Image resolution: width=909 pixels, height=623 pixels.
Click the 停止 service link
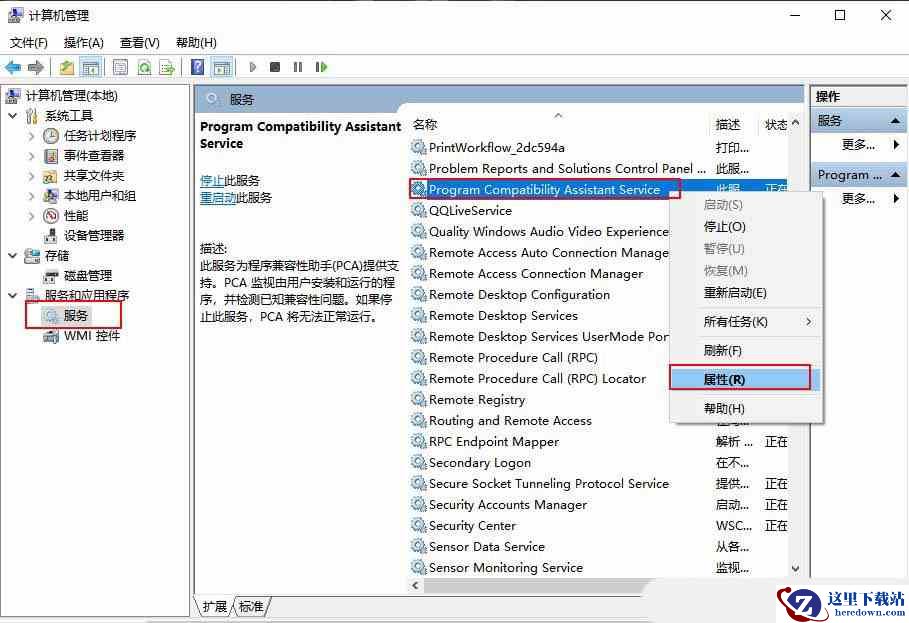pos(212,181)
